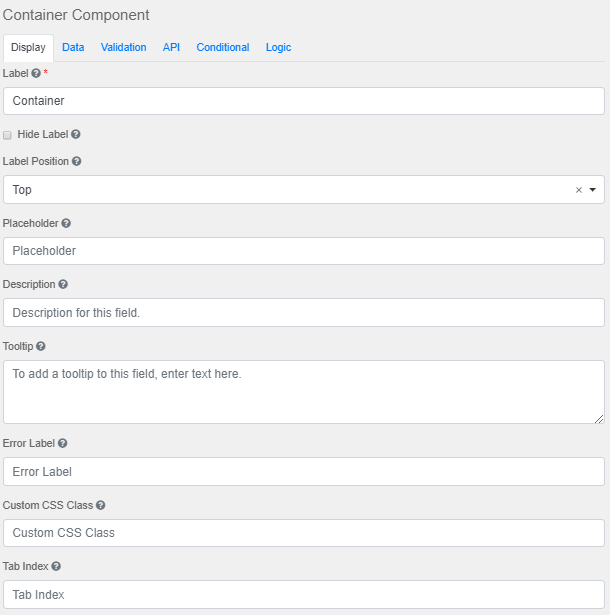Click the Custom CSS Class input field
Image resolution: width=610 pixels, height=615 pixels.
click(304, 533)
